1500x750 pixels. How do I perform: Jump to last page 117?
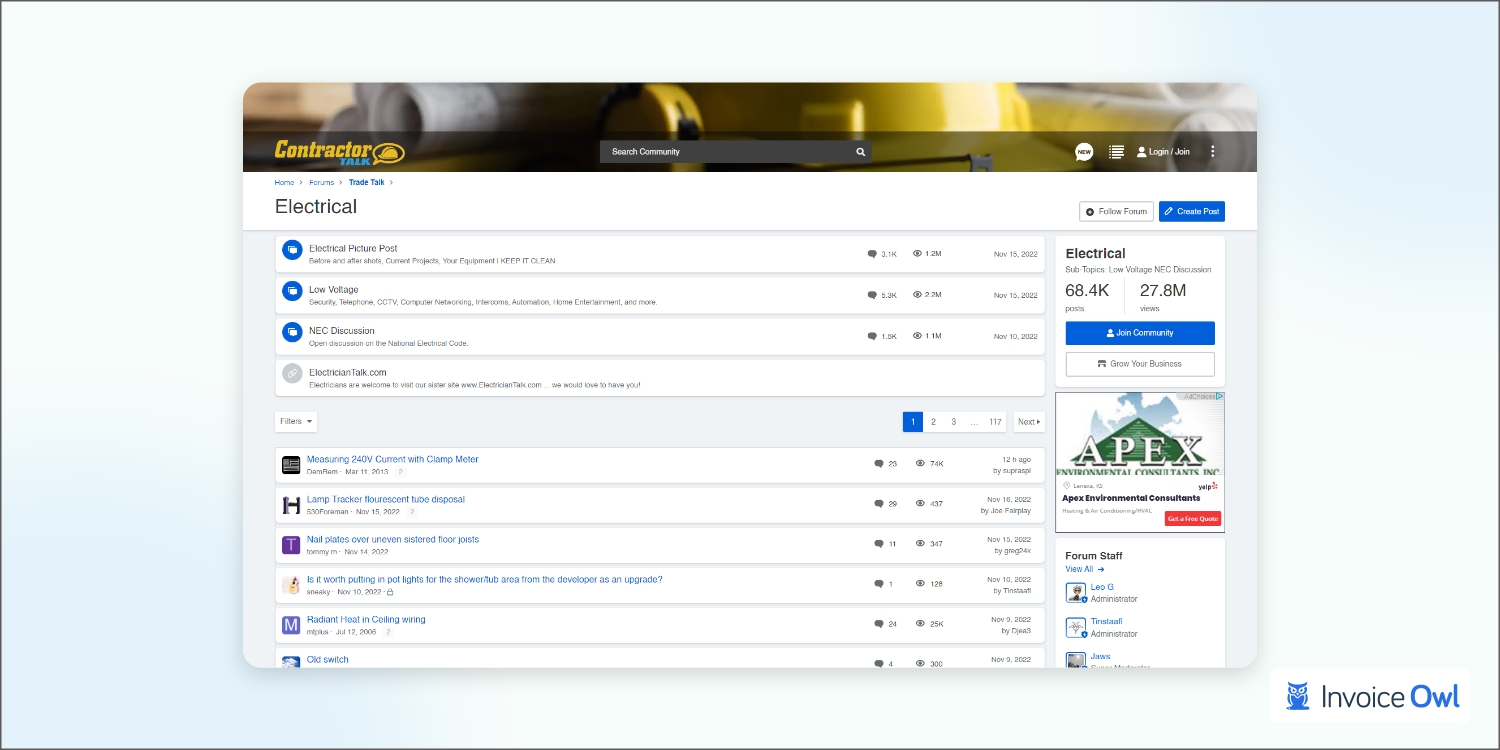pos(995,422)
